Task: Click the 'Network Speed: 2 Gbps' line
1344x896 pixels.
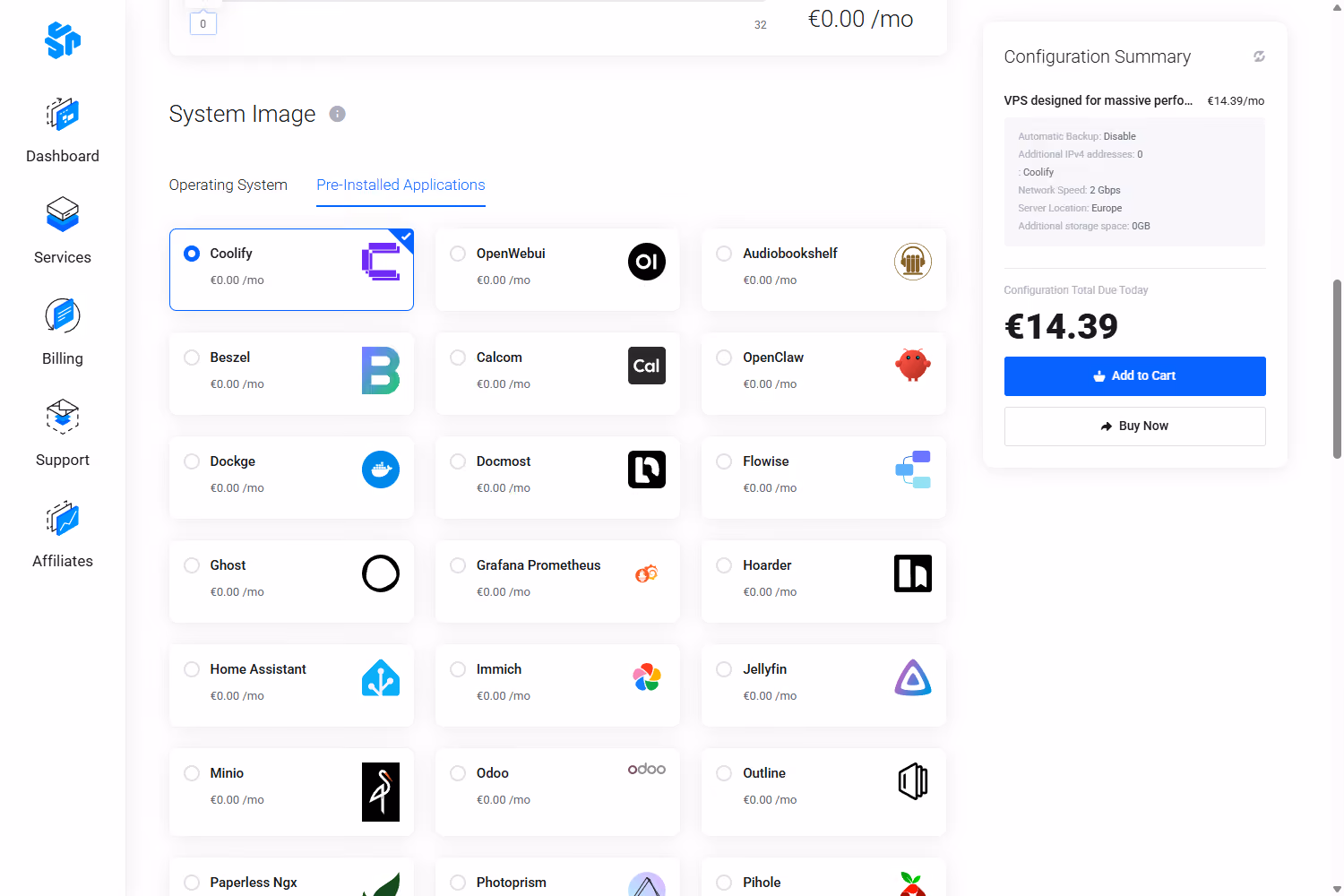Action: click(x=1069, y=190)
